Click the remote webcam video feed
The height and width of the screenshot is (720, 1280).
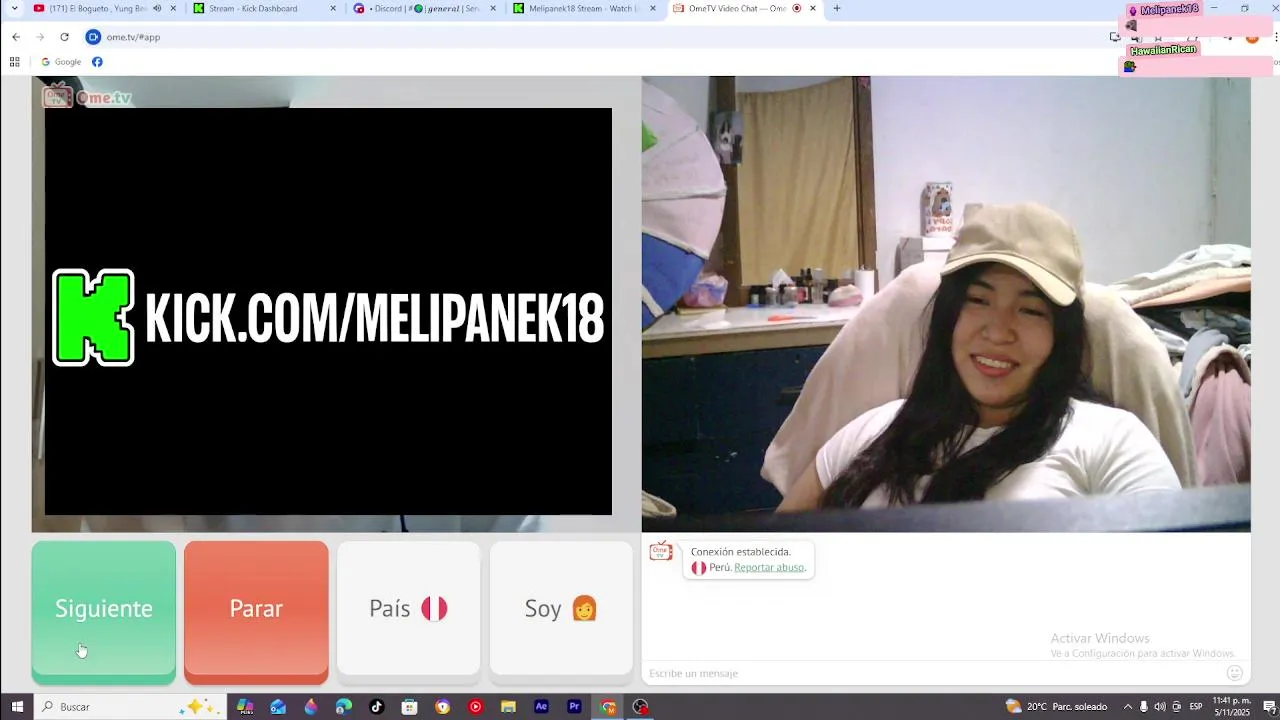point(946,304)
